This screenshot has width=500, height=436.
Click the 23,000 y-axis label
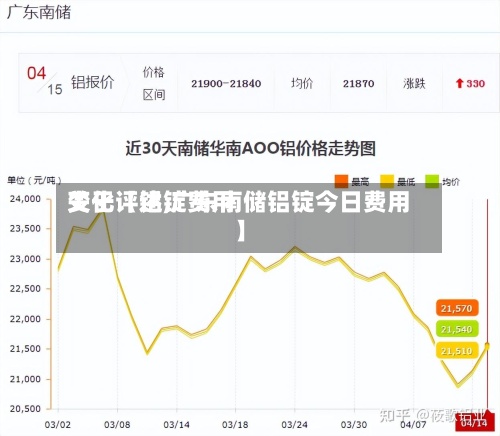coord(25,259)
